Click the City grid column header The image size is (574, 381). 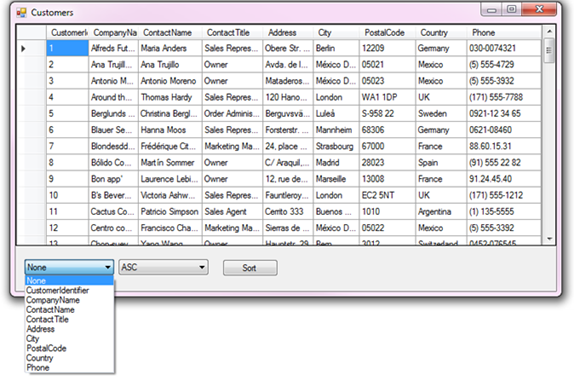(336, 33)
